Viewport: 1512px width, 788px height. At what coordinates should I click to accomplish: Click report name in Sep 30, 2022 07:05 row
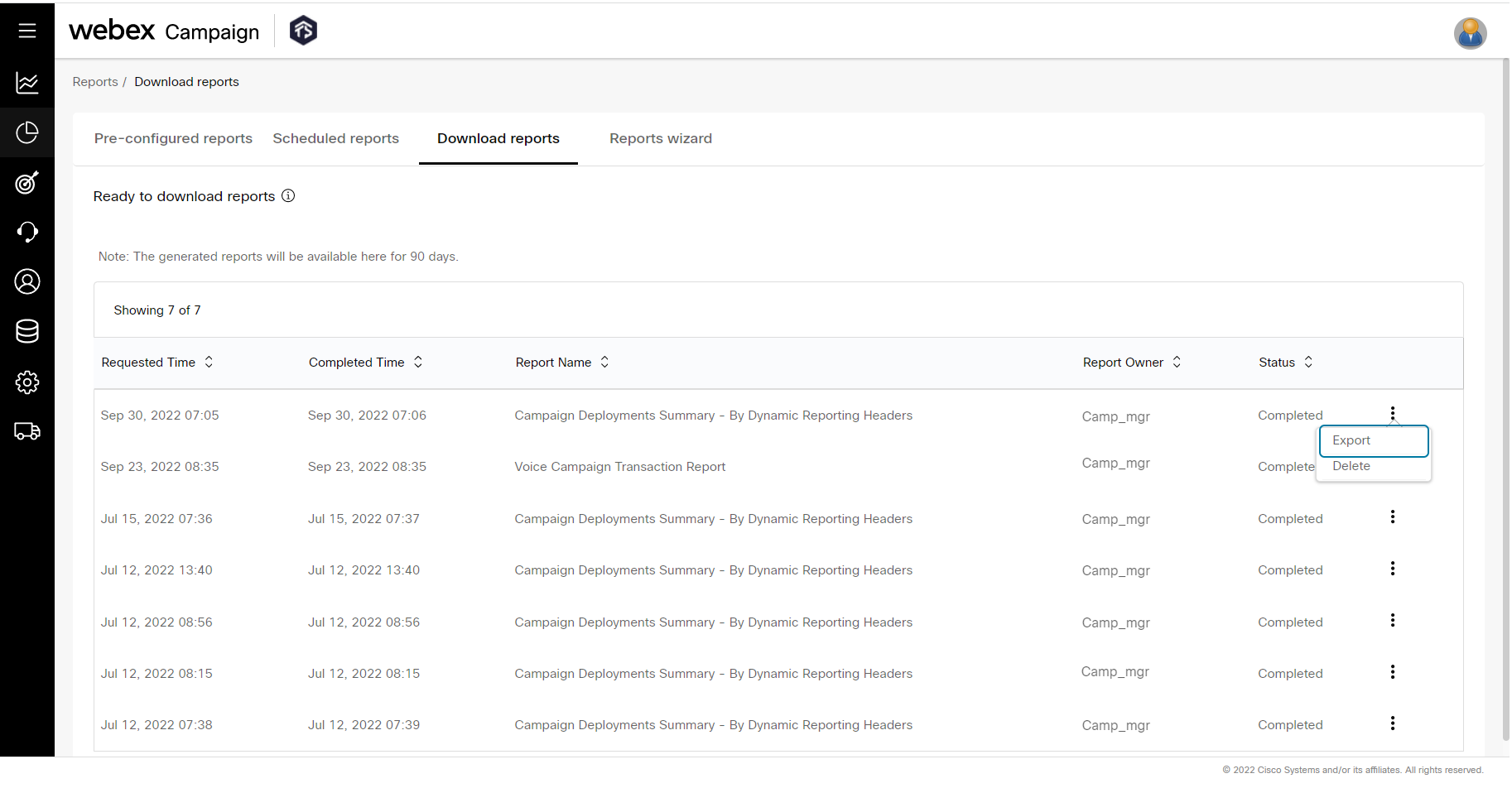[x=713, y=416]
